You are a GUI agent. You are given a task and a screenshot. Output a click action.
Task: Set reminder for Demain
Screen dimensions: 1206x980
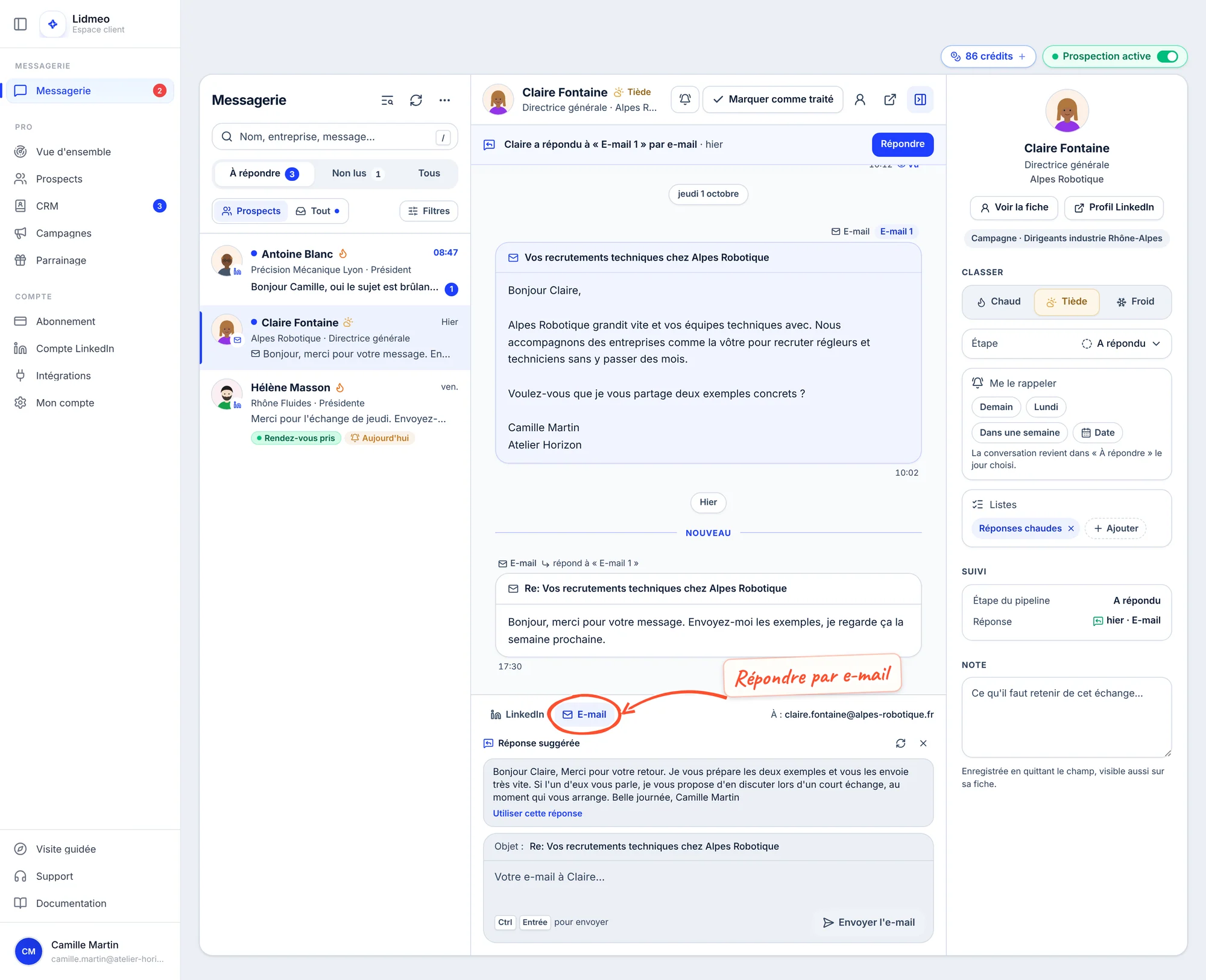(996, 407)
